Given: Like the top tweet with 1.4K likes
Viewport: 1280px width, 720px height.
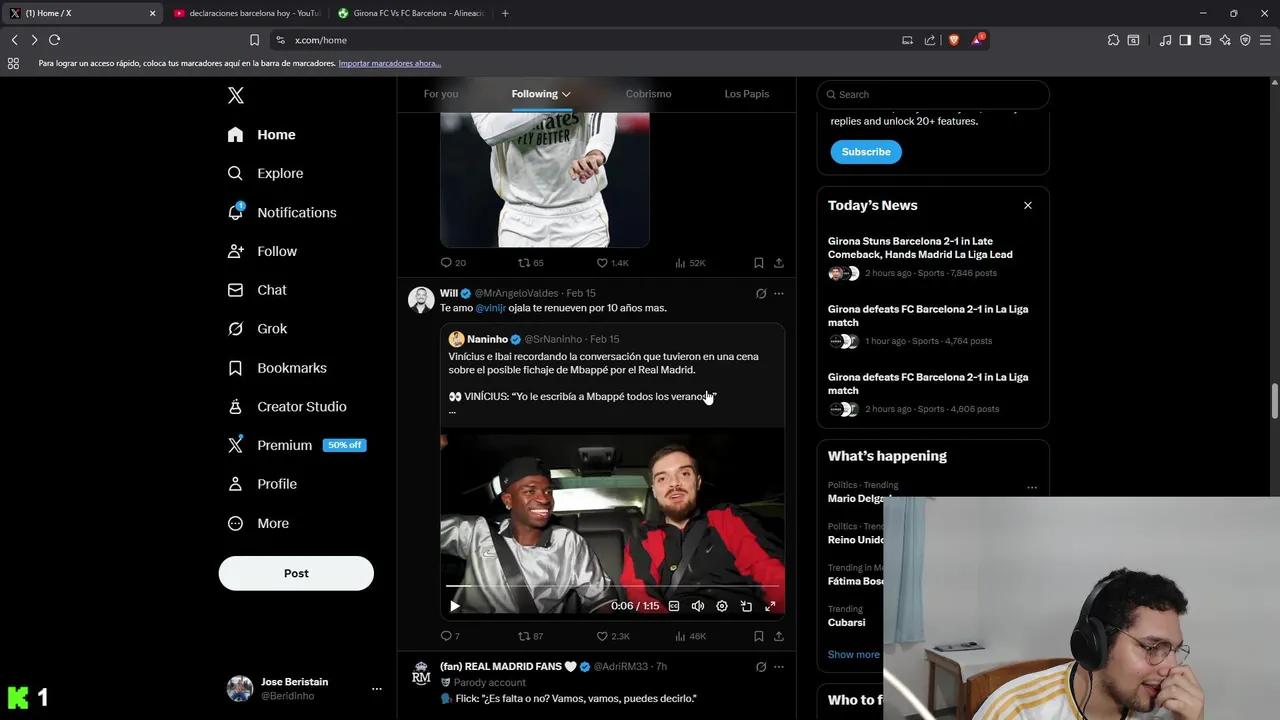Looking at the screenshot, I should point(613,263).
